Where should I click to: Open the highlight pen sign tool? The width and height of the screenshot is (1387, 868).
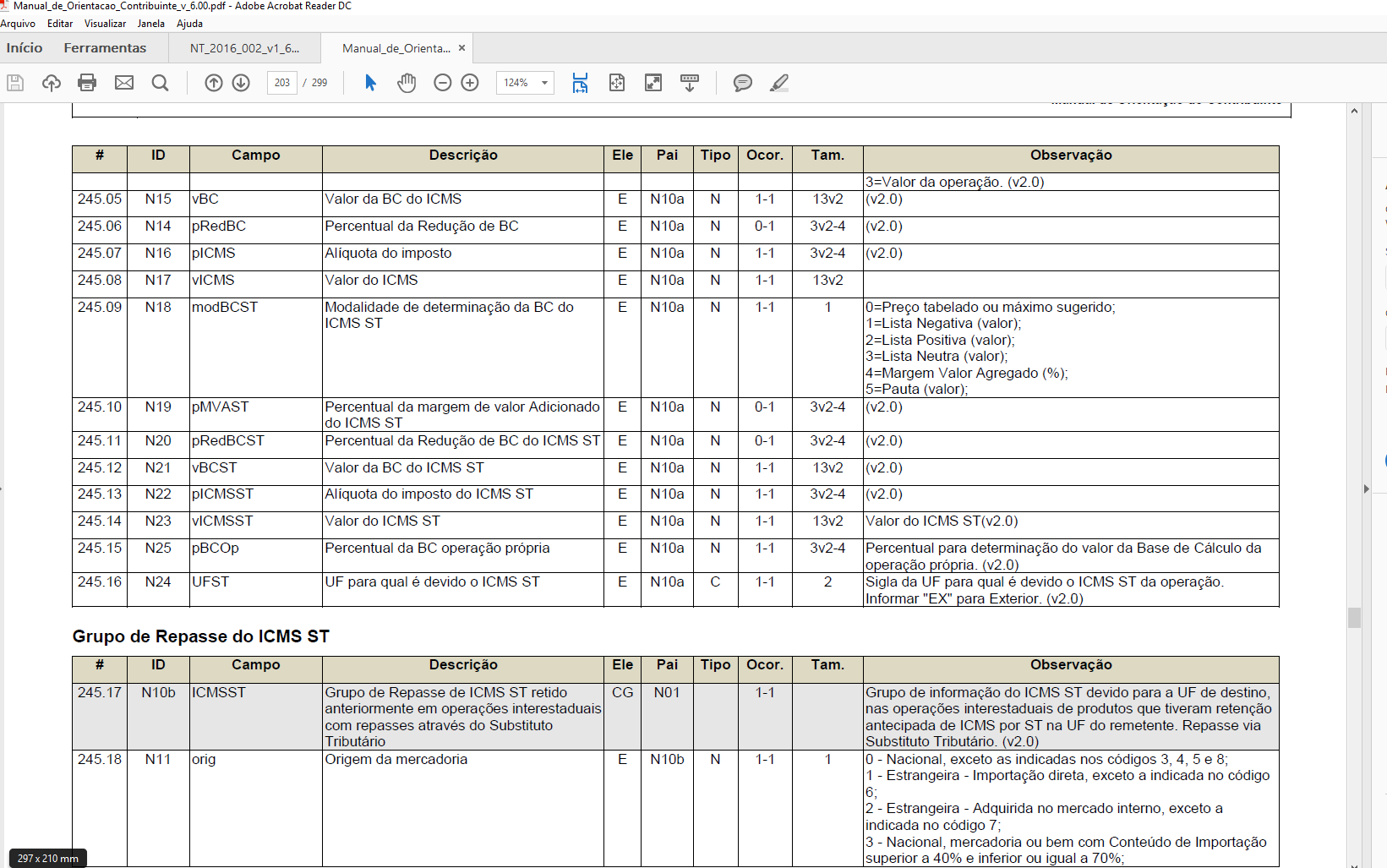pyautogui.click(x=779, y=83)
